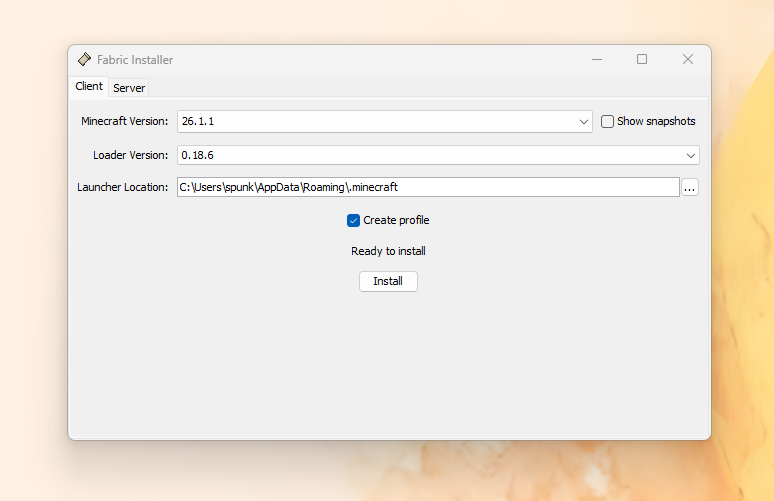Click the "Fabric Installer" title bar text
Viewport: 774px width, 501px height.
point(135,60)
